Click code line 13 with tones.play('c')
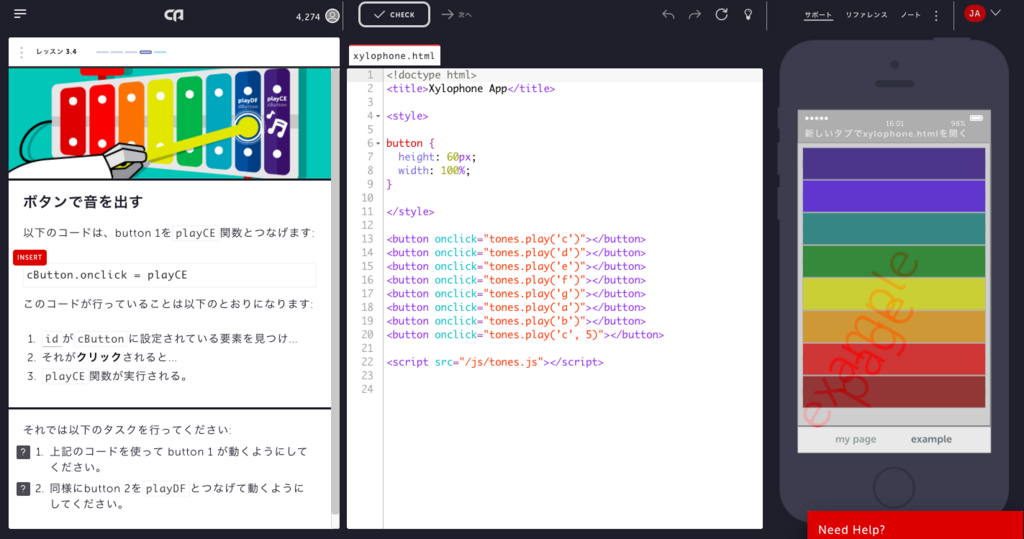The width and height of the screenshot is (1024, 539). pyautogui.click(x=516, y=239)
